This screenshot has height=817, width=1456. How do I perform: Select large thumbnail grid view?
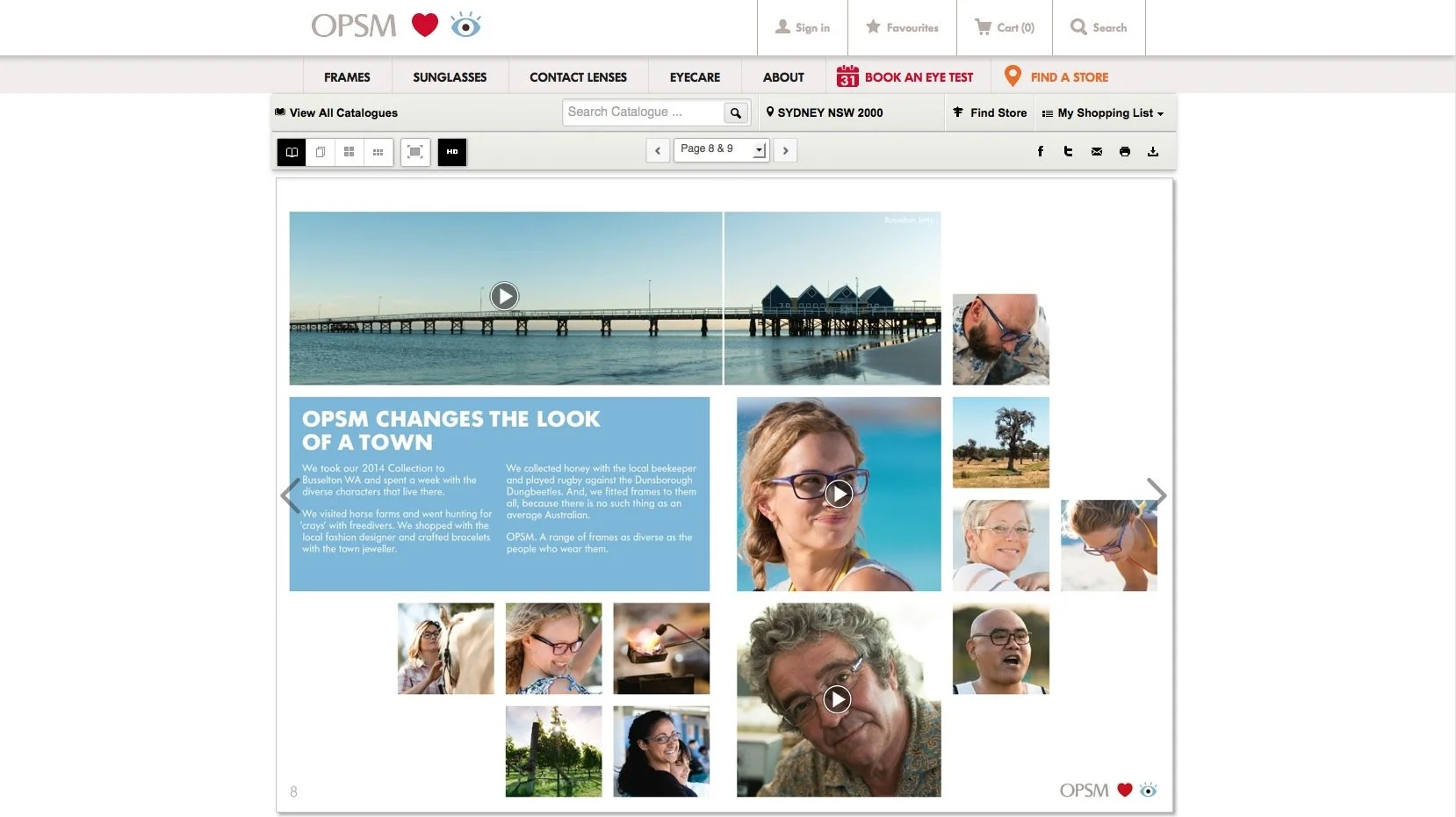[349, 152]
